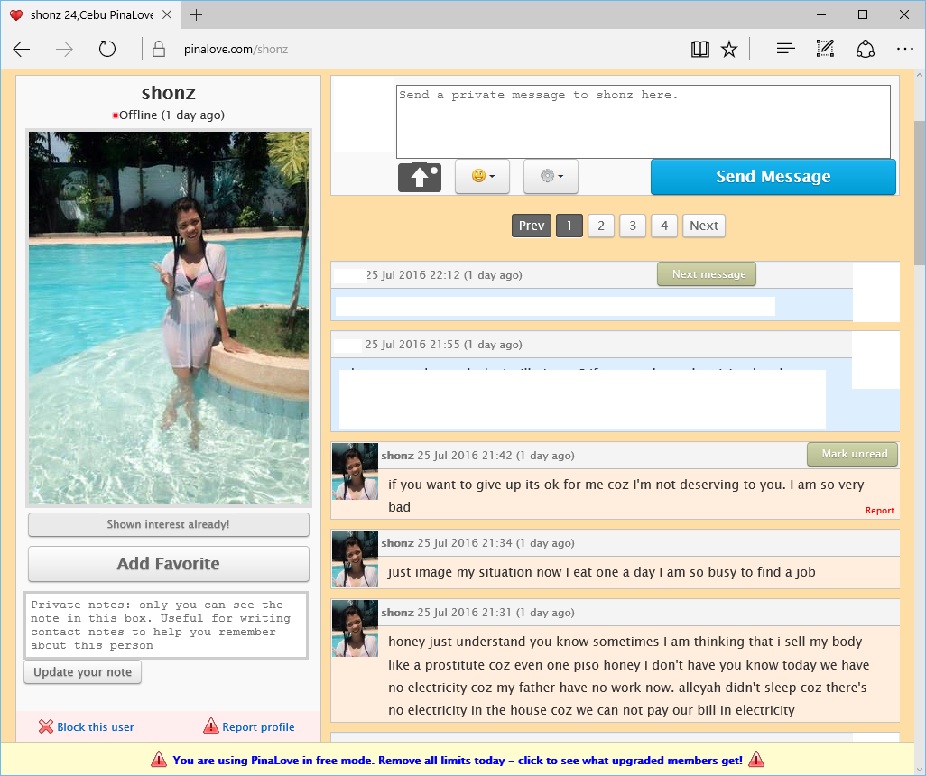Click the Add Favorite button
The image size is (926, 776).
click(168, 564)
